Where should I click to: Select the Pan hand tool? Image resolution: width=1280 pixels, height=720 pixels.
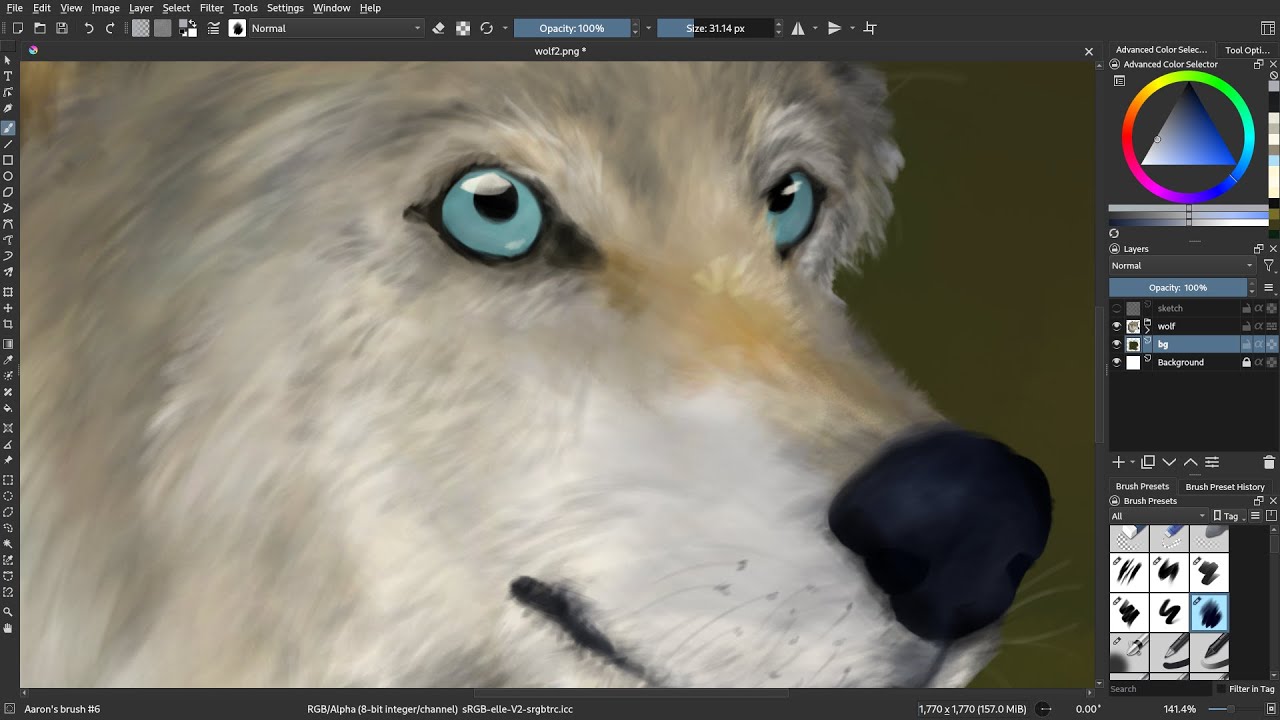coord(8,628)
